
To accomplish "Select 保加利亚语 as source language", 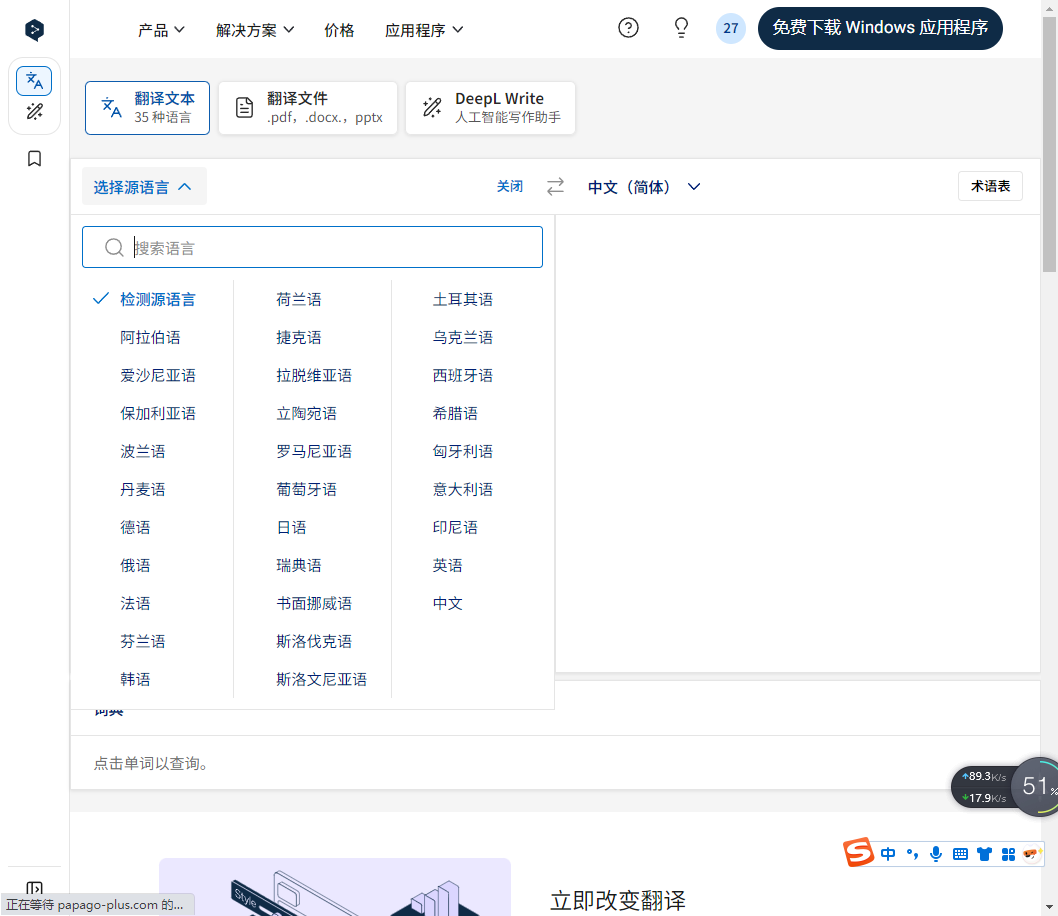I will [158, 413].
